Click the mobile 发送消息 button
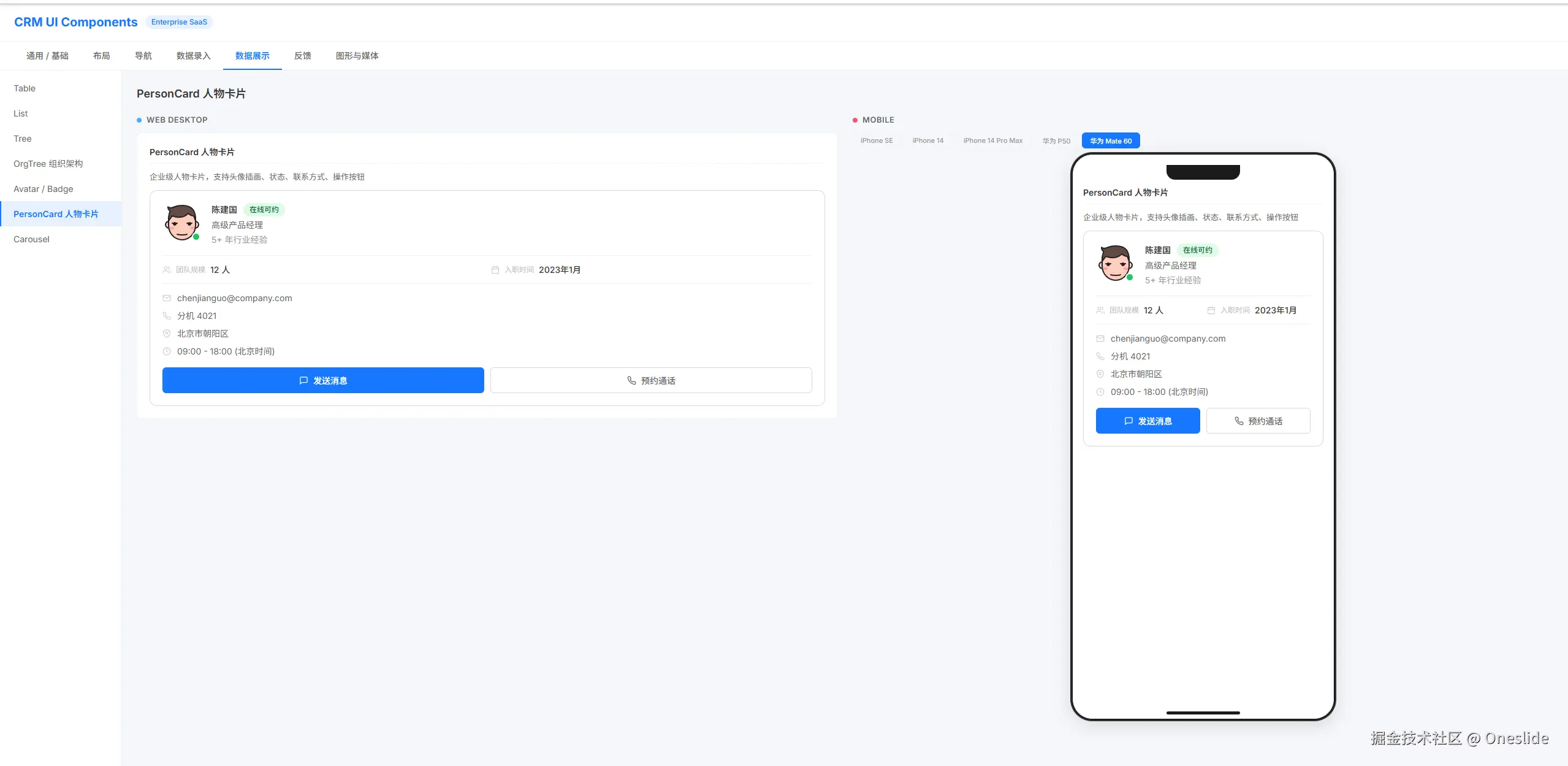Viewport: 1568px width, 766px height. point(1148,421)
